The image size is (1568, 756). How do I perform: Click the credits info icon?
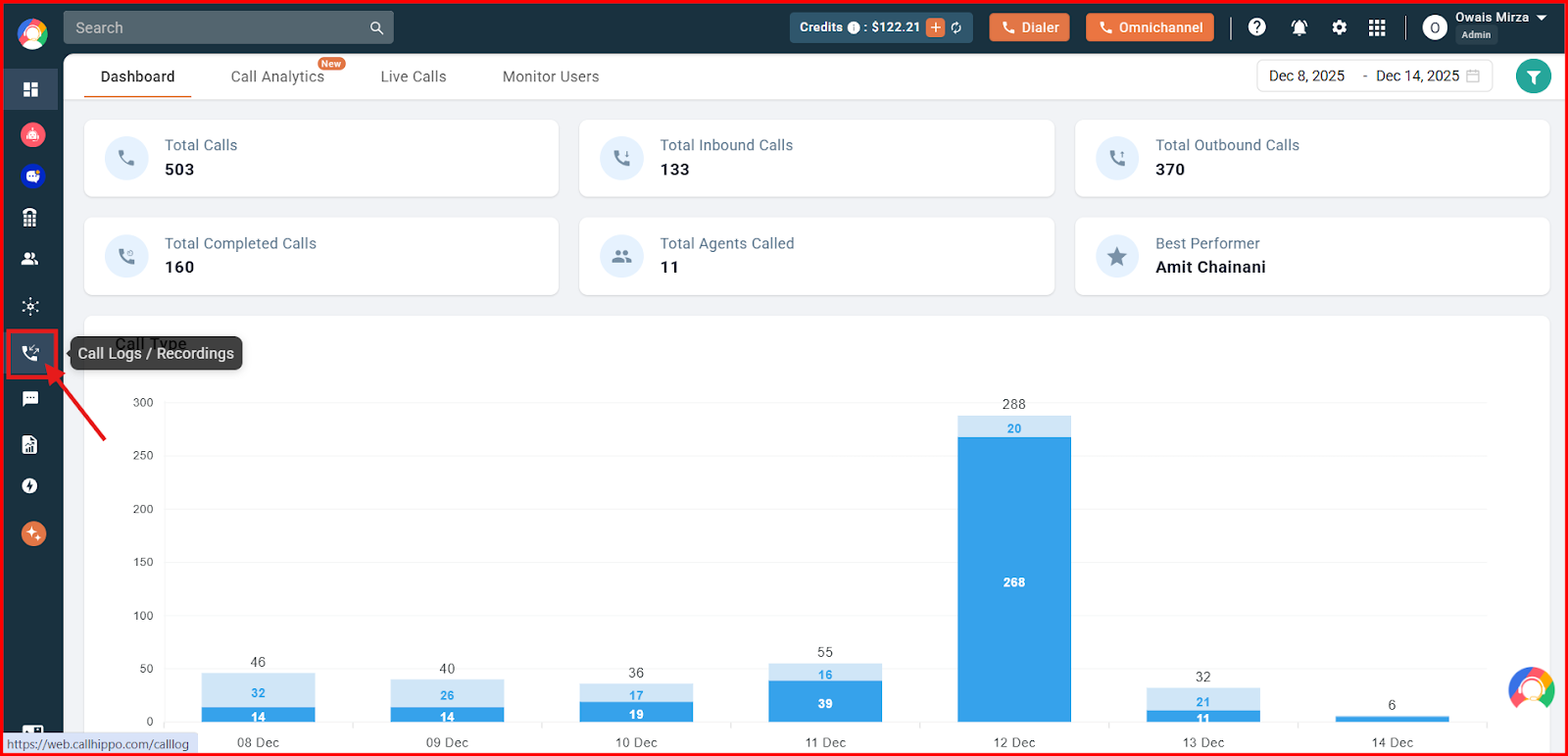[x=854, y=27]
